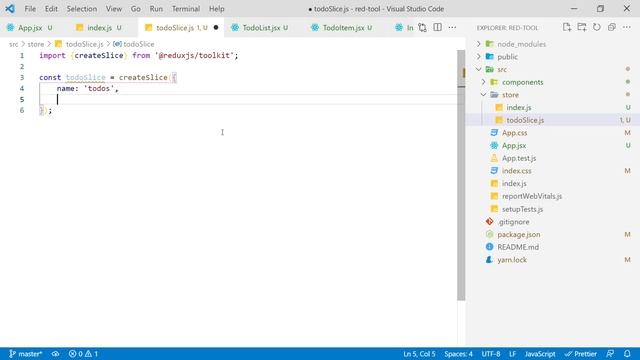Viewport: 640px width, 360px height.
Task: Click the Prettier status item
Action: tap(581, 354)
